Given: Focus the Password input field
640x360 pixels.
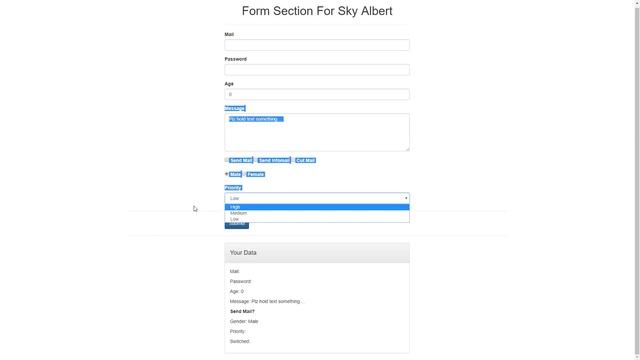Looking at the screenshot, I should pos(317,70).
